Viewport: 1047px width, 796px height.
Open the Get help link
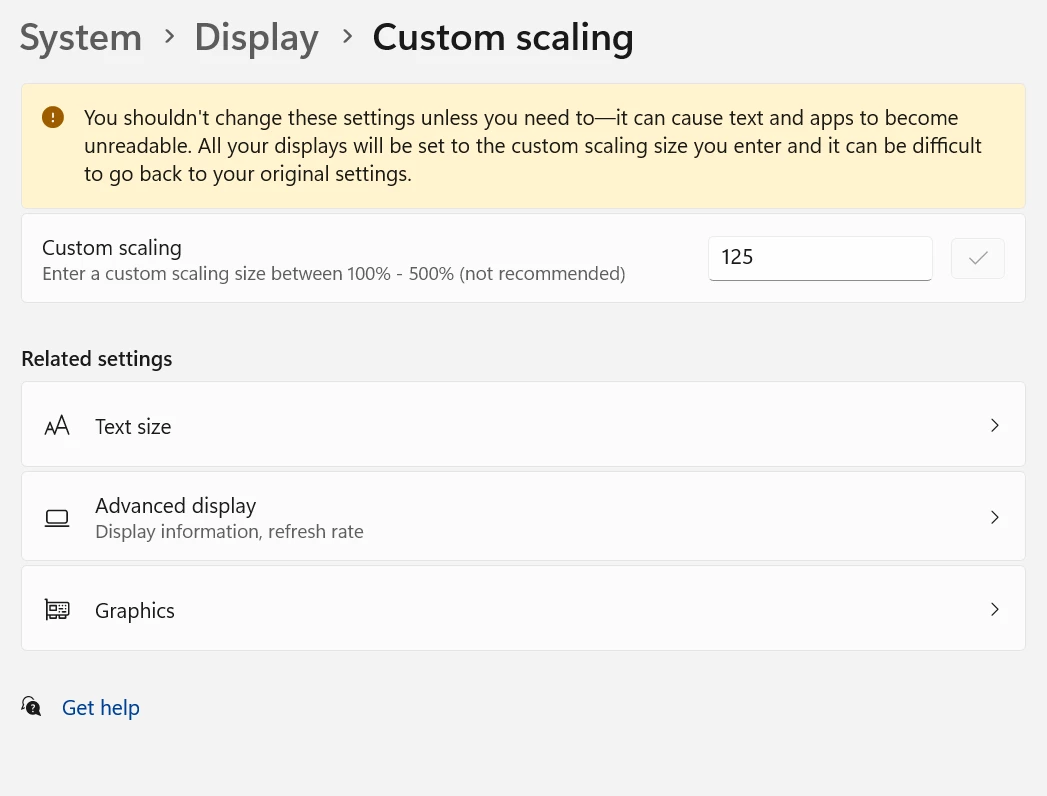click(101, 708)
